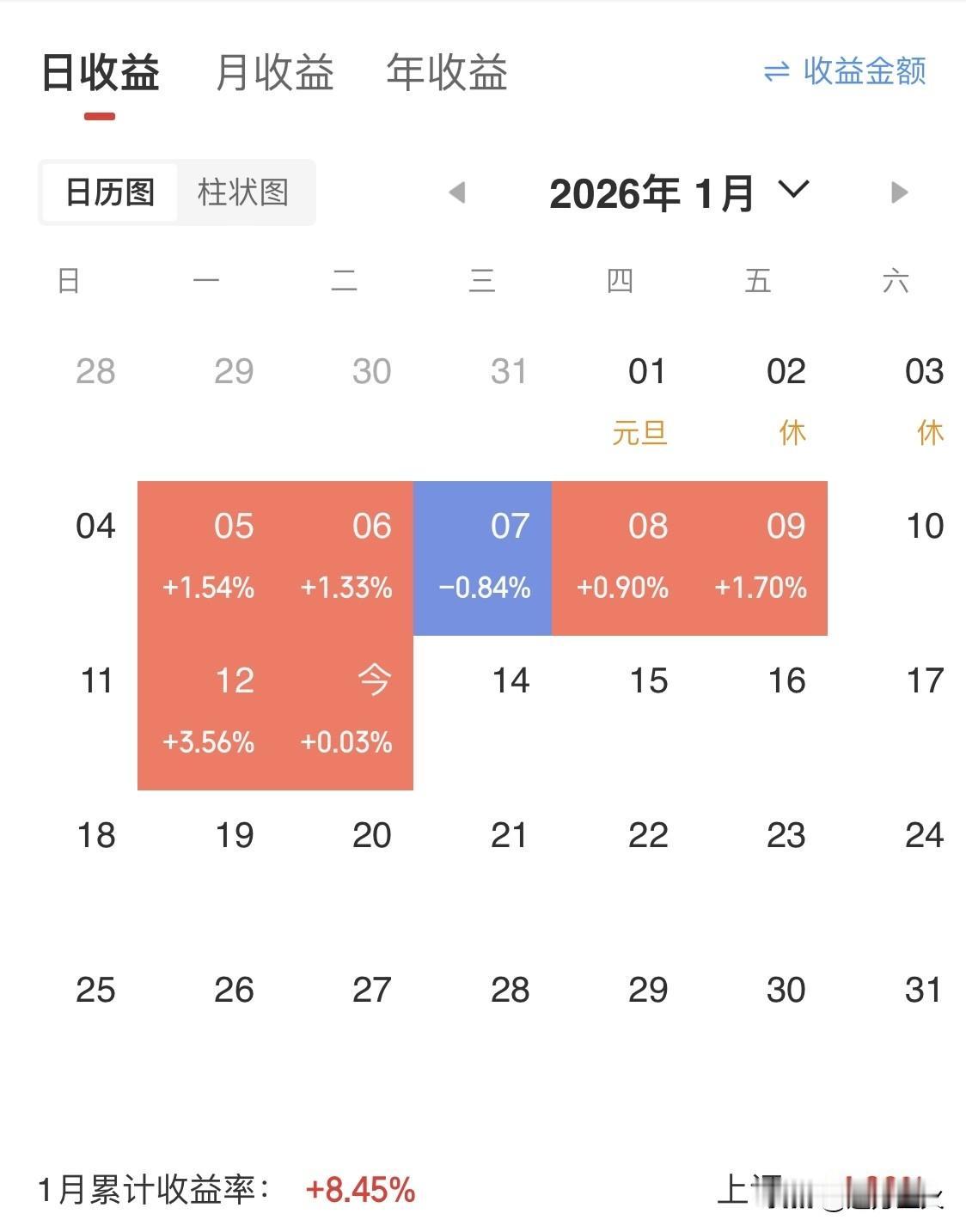This screenshot has width=966, height=1232.
Task: Expand the 2026年 1月 month dropdown chevron
Action: coord(793,190)
